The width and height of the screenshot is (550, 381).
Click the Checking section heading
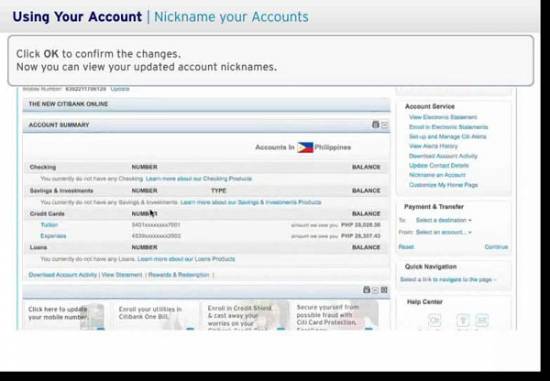[43, 167]
